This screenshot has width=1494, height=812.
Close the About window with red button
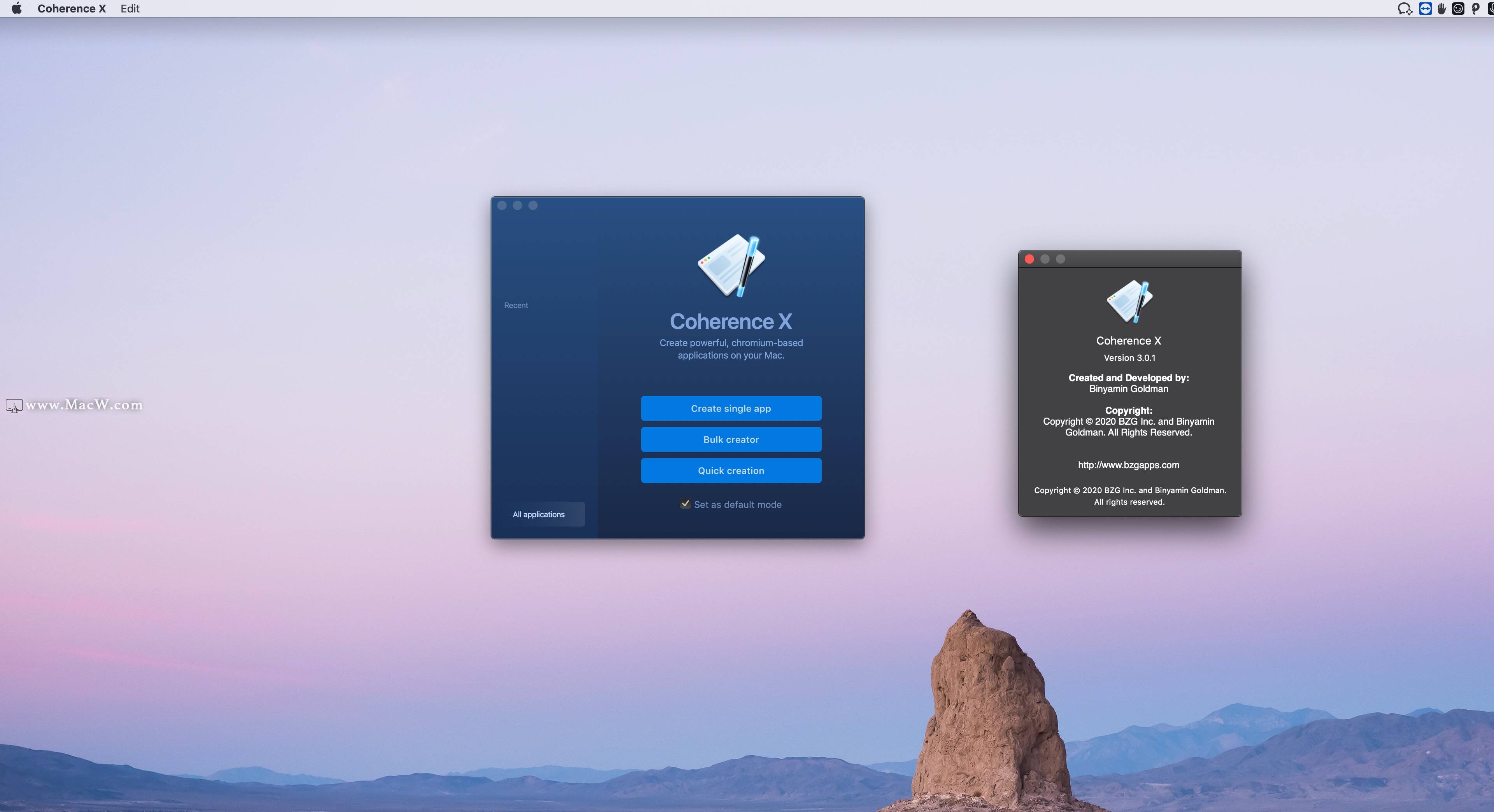(x=1029, y=259)
